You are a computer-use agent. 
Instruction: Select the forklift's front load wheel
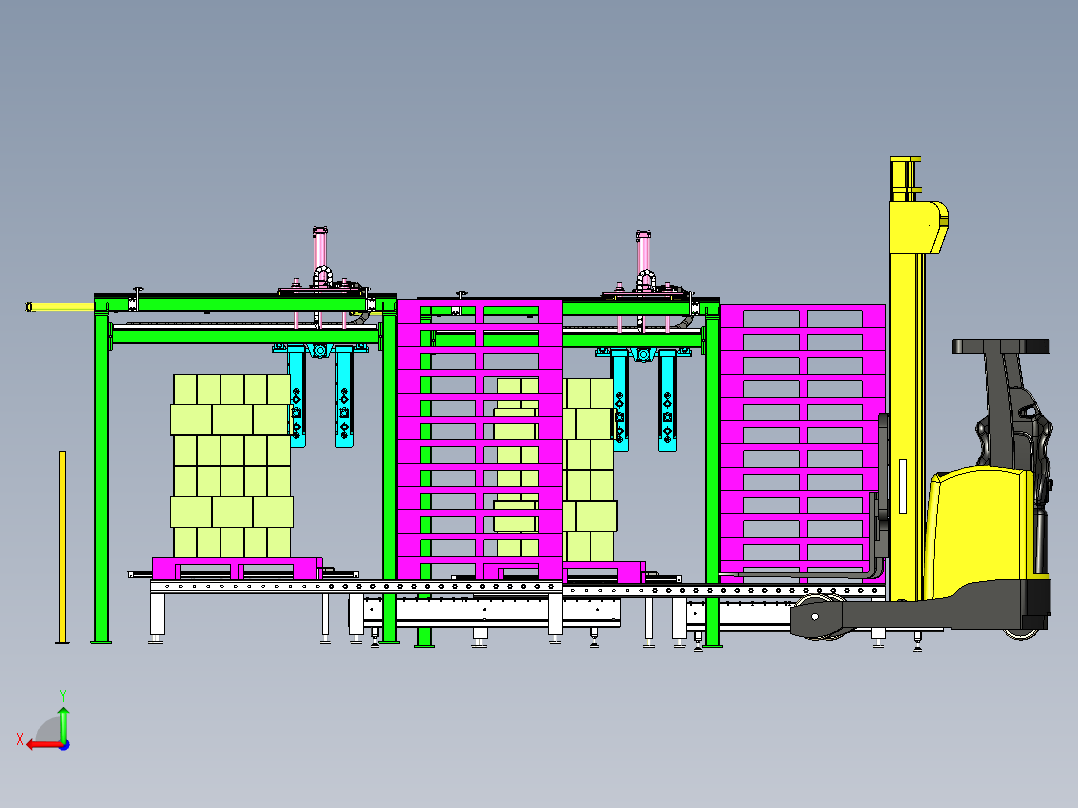click(815, 617)
